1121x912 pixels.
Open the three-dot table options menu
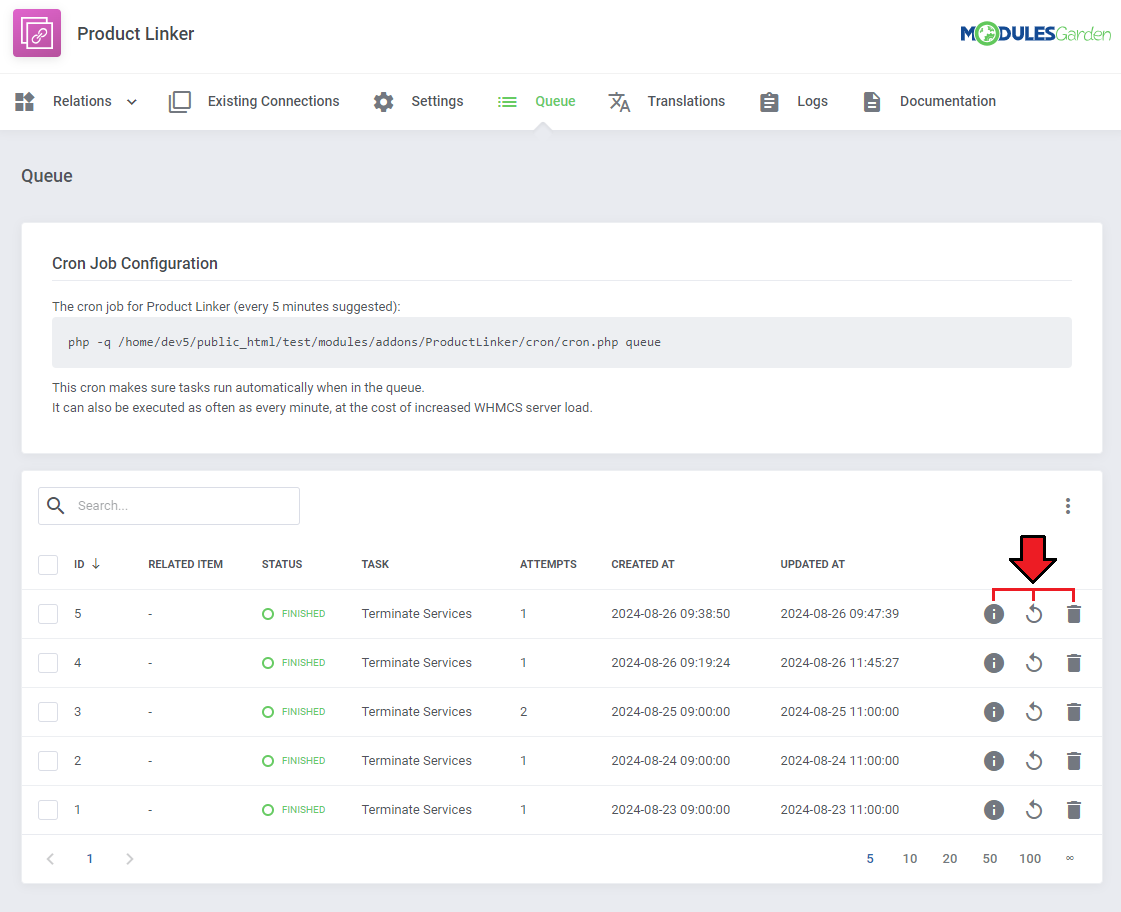[1067, 506]
